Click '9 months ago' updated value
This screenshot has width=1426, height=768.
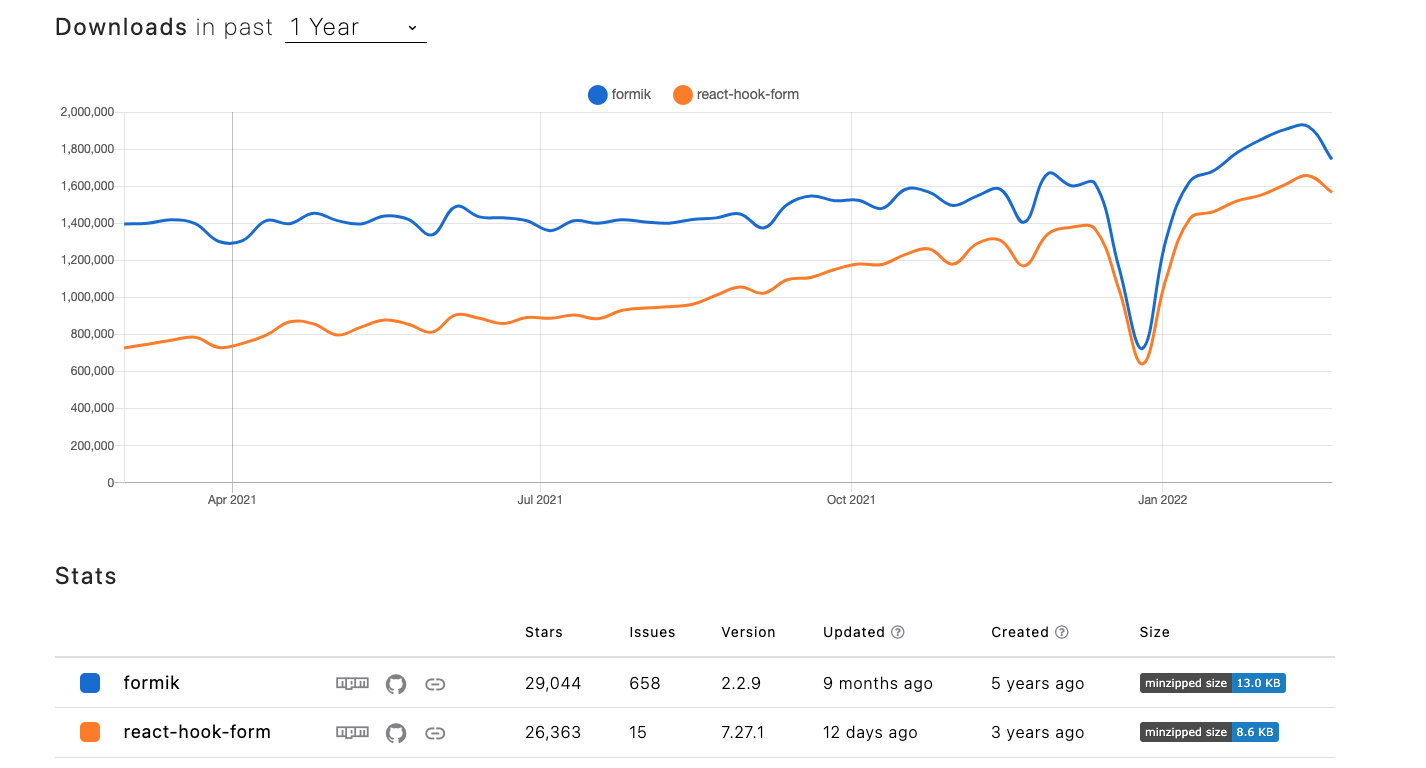878,684
